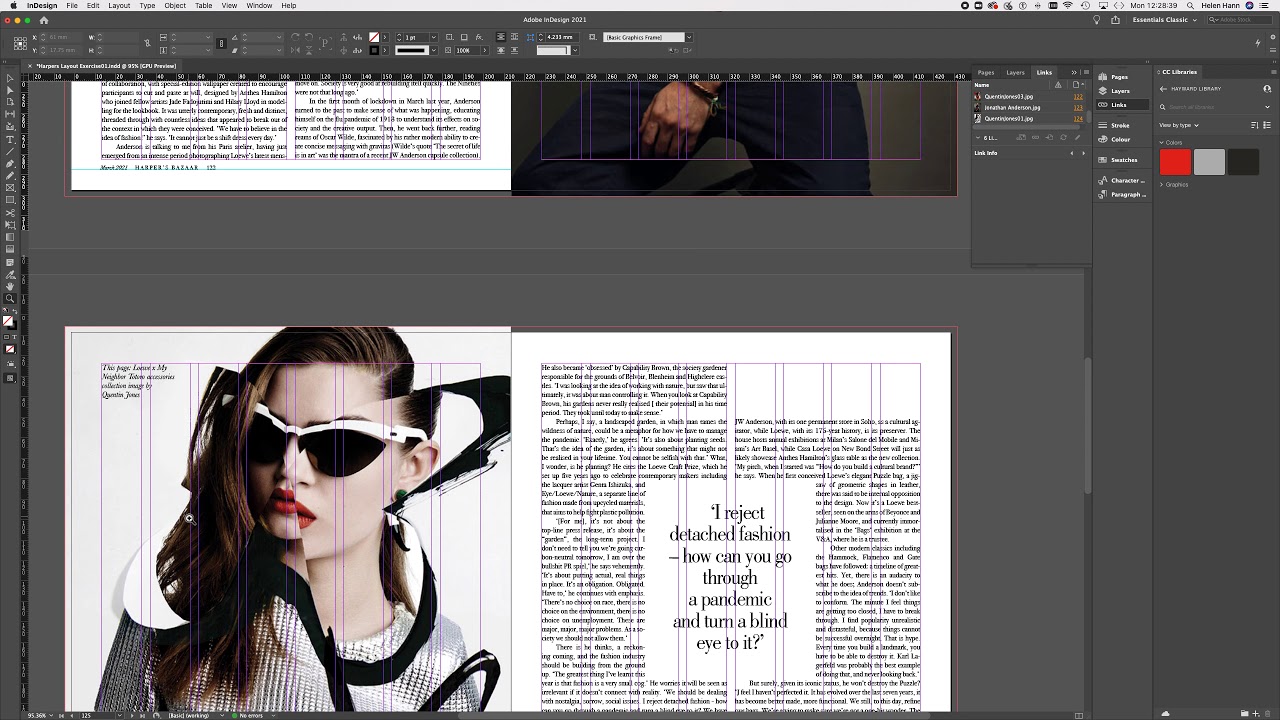1280x720 pixels.
Task: Click page link 124 for QuentinJones01.jpg
Action: 1078,119
